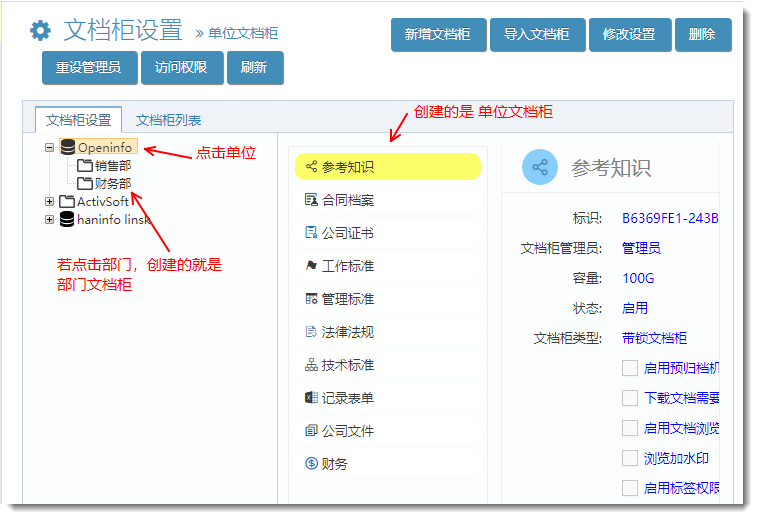This screenshot has height=519, width=758.
Task: Click the 记录表单 Excel icon
Action: 311,398
